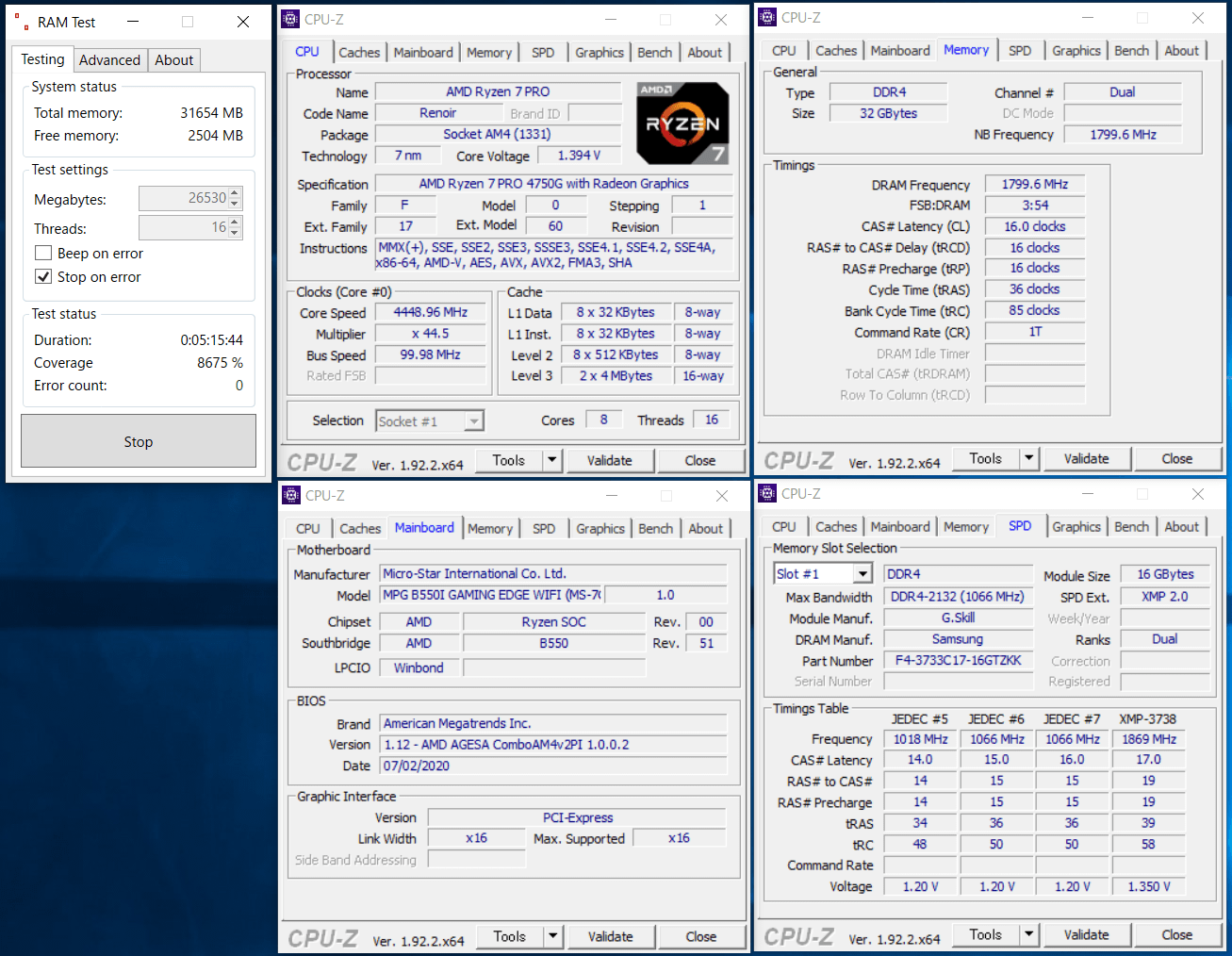This screenshot has height=956, width=1232.
Task: Click the Megabytes value field
Action: (183, 198)
